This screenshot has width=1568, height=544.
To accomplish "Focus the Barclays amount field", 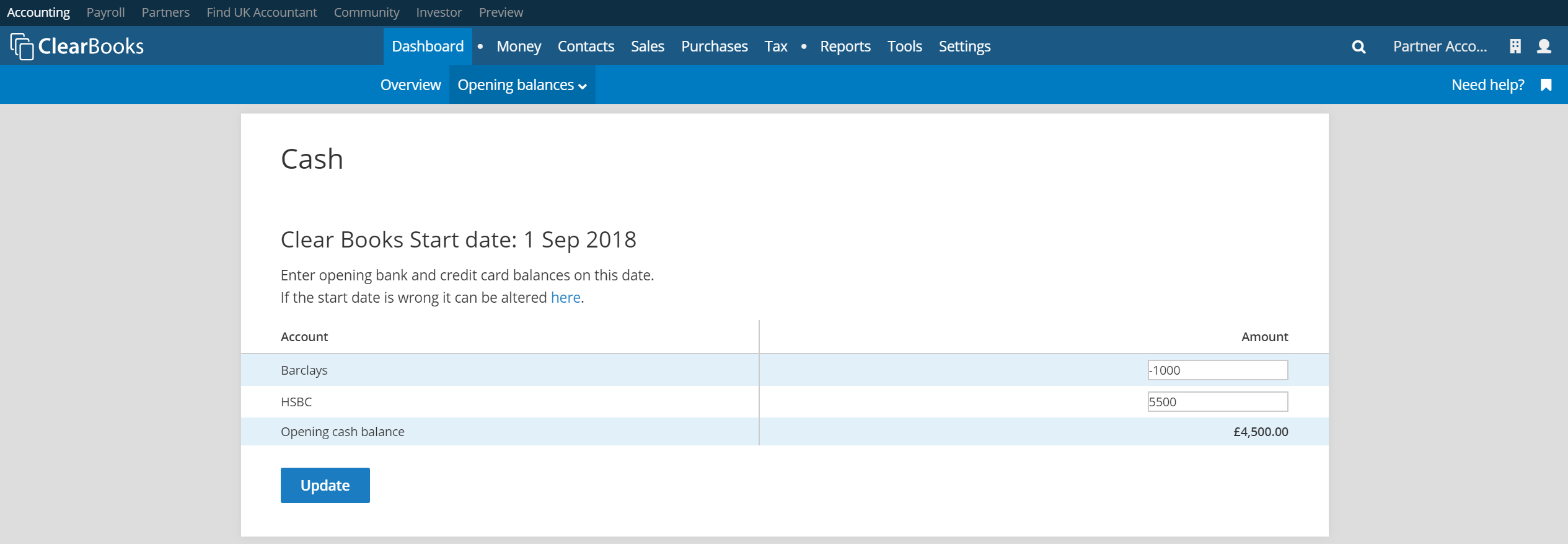I will point(1217,370).
